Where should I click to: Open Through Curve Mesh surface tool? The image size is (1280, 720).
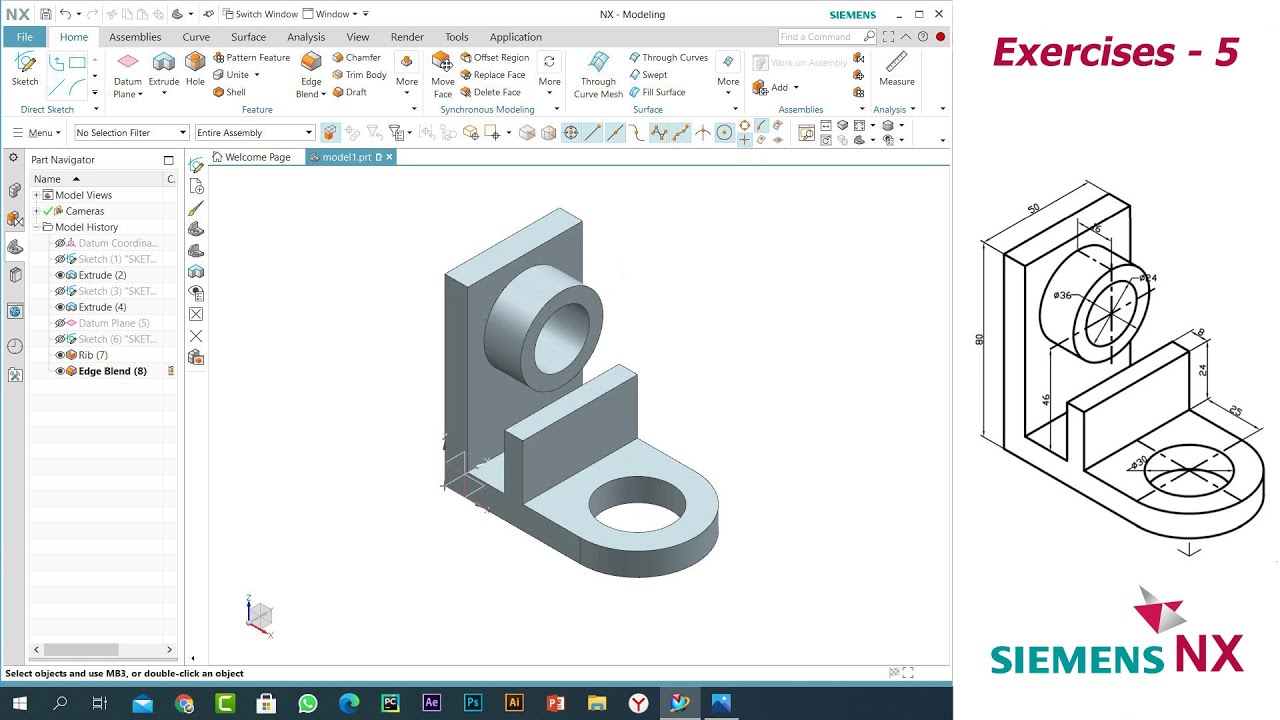[598, 75]
